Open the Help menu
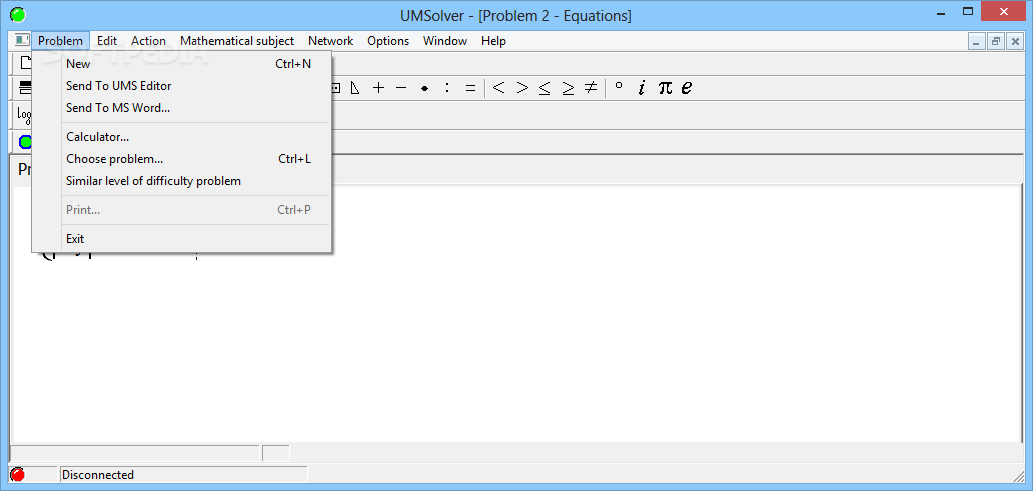The image size is (1033, 491). (x=493, y=41)
